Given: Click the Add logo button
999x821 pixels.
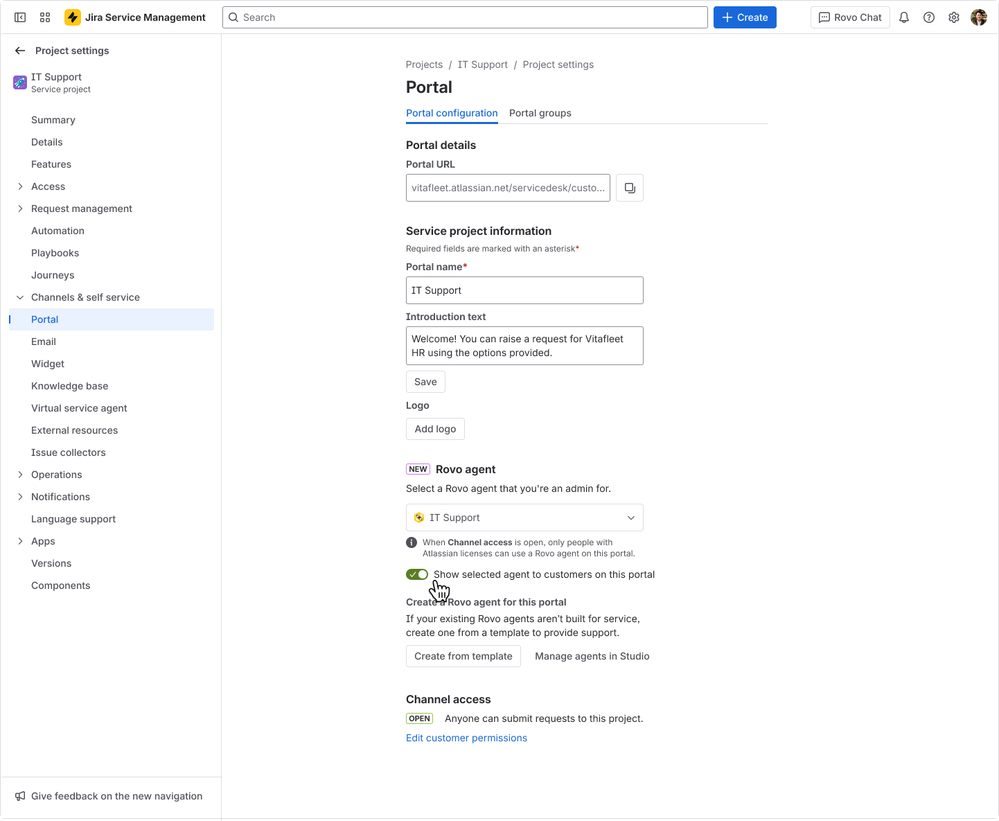Looking at the screenshot, I should point(435,429).
